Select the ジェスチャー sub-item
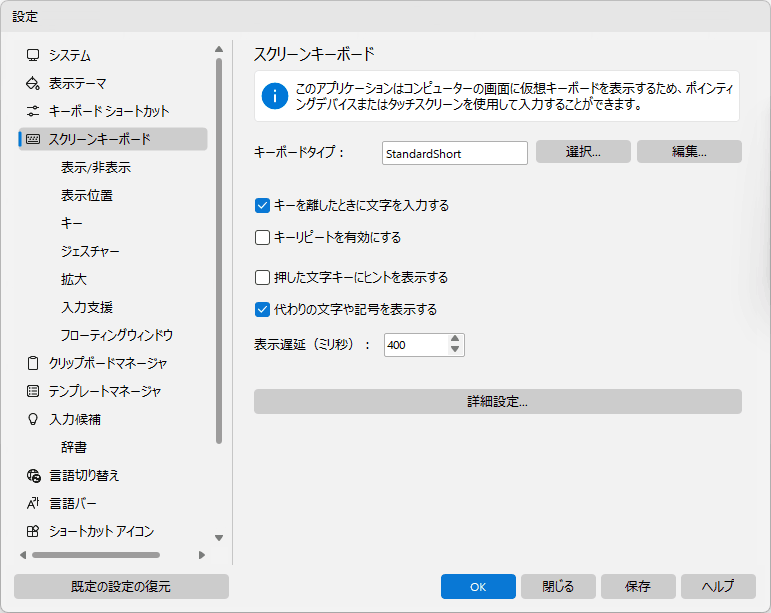The height and width of the screenshot is (613, 771). point(90,251)
